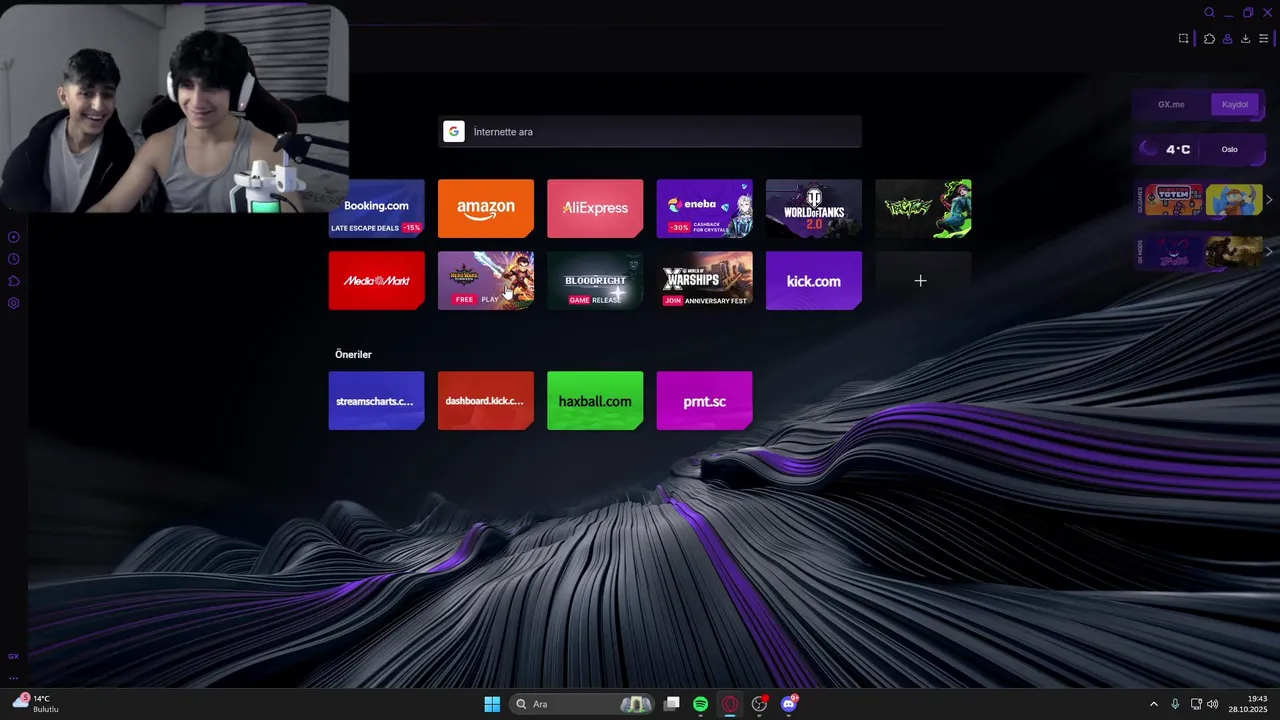Show hidden system tray icons
The height and width of the screenshot is (720, 1280).
point(1153,704)
